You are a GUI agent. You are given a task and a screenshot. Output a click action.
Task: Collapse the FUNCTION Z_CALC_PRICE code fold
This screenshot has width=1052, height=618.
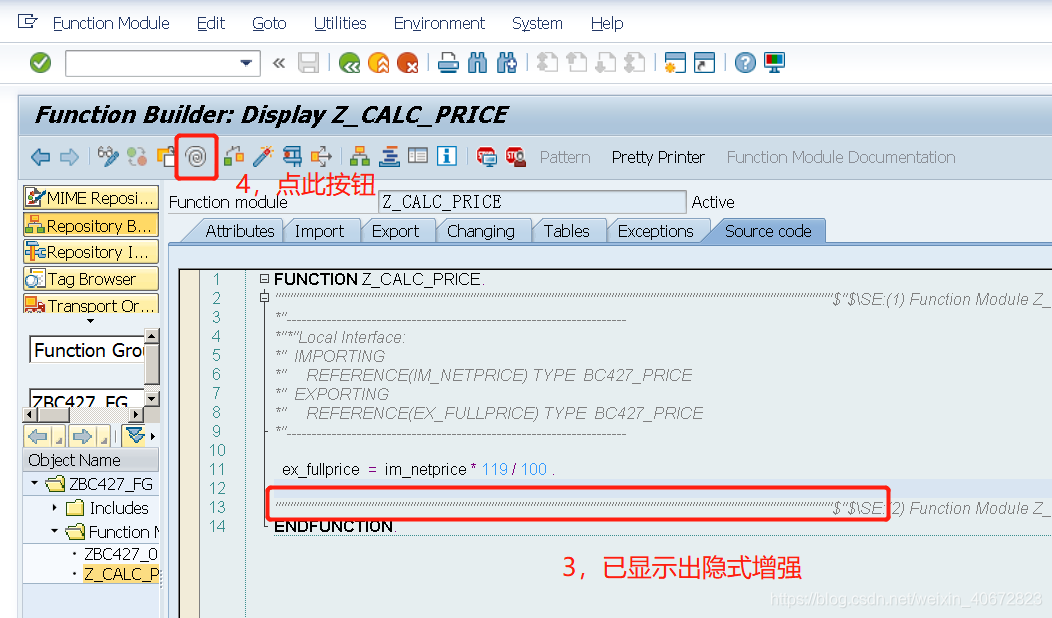pyautogui.click(x=264, y=278)
